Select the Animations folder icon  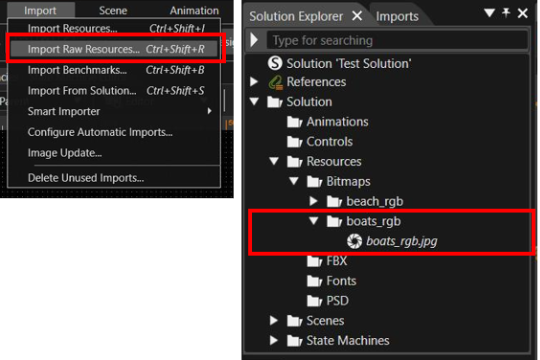tap(295, 122)
